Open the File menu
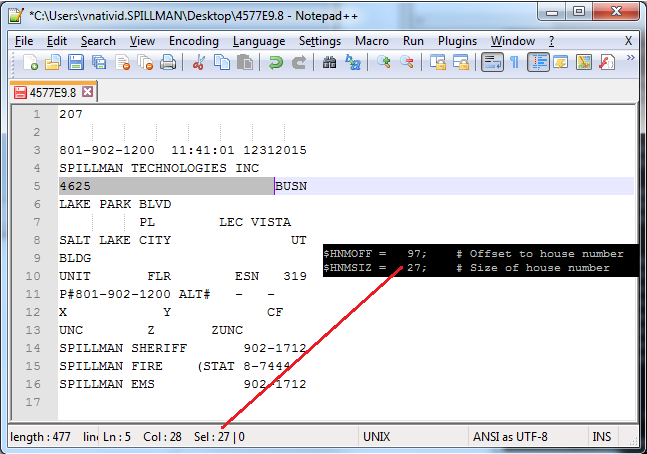The image size is (647, 454). [x=24, y=41]
